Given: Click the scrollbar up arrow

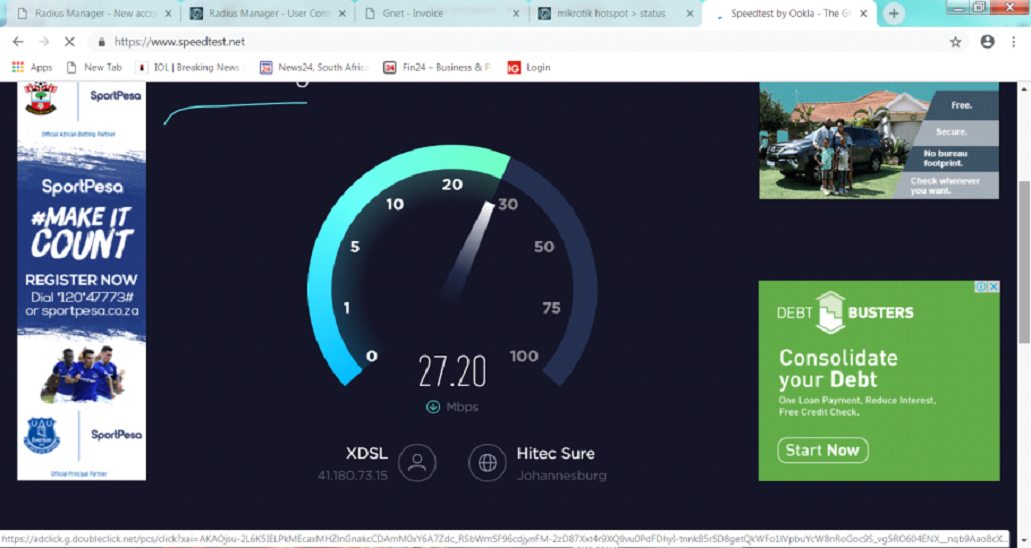Looking at the screenshot, I should (1024, 89).
